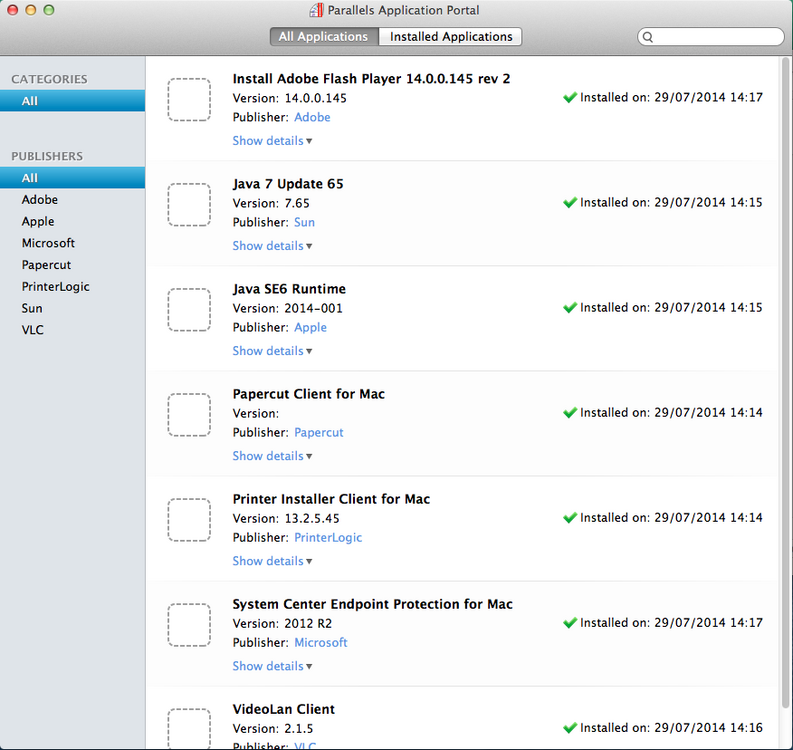Screen dimensions: 793x750
Task: Click the Adobe Flash Player placeholder icon
Action: click(x=189, y=100)
